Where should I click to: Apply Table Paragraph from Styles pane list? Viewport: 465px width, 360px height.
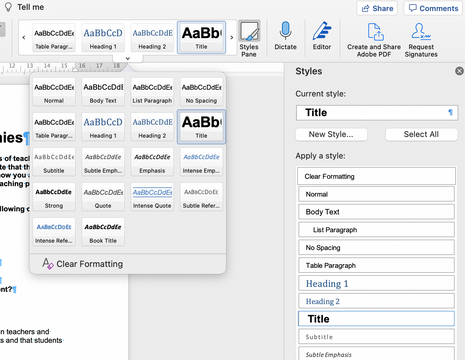[x=376, y=265]
